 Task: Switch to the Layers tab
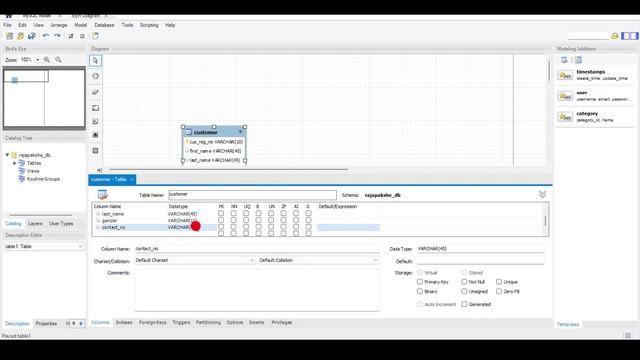point(35,224)
